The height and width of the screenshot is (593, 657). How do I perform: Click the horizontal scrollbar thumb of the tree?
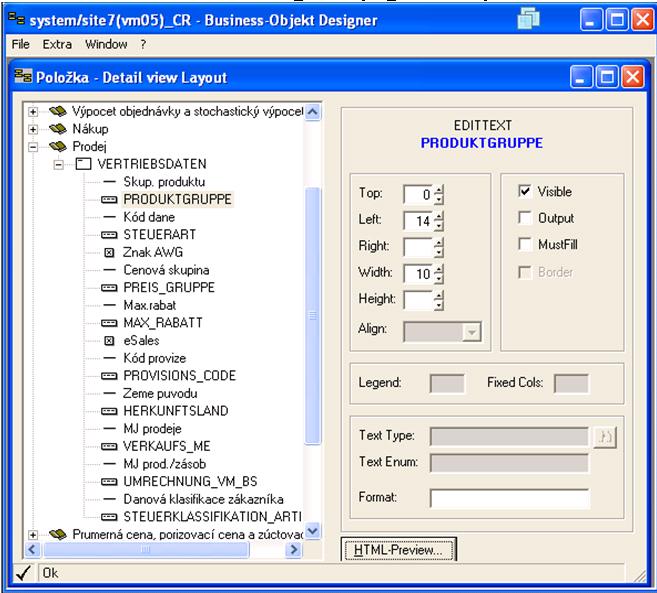pos(145,549)
